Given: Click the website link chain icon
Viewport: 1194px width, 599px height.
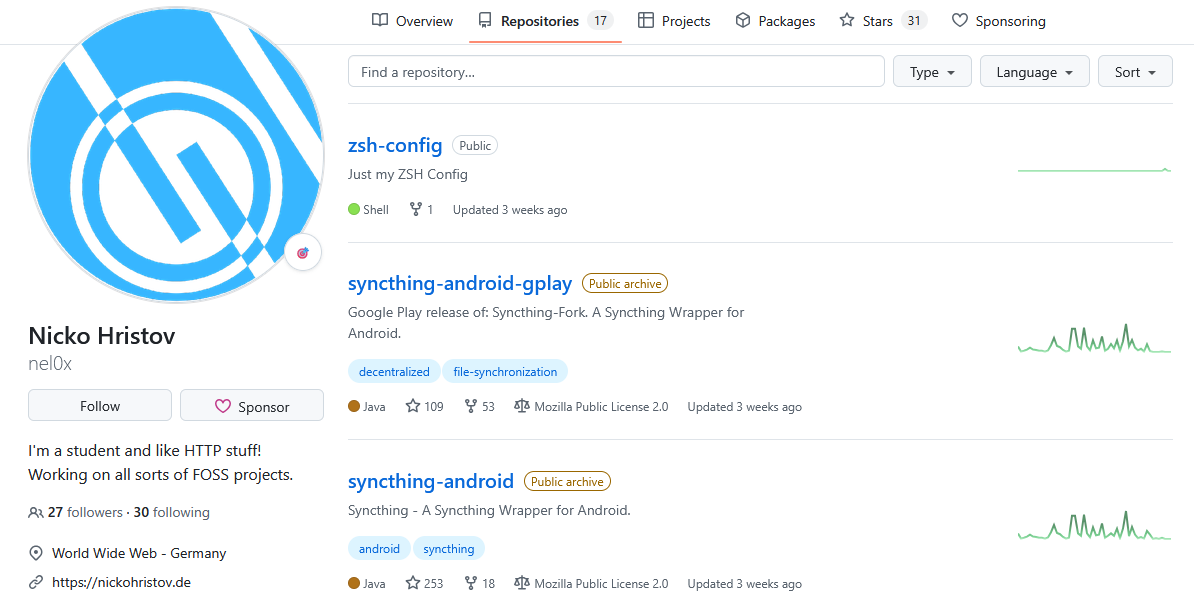Looking at the screenshot, I should (36, 582).
